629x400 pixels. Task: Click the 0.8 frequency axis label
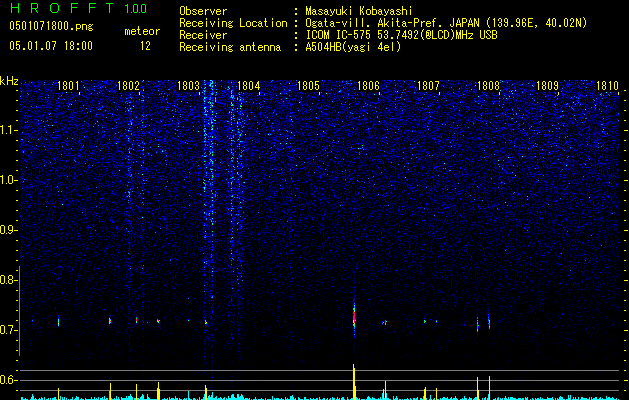(x=8, y=280)
